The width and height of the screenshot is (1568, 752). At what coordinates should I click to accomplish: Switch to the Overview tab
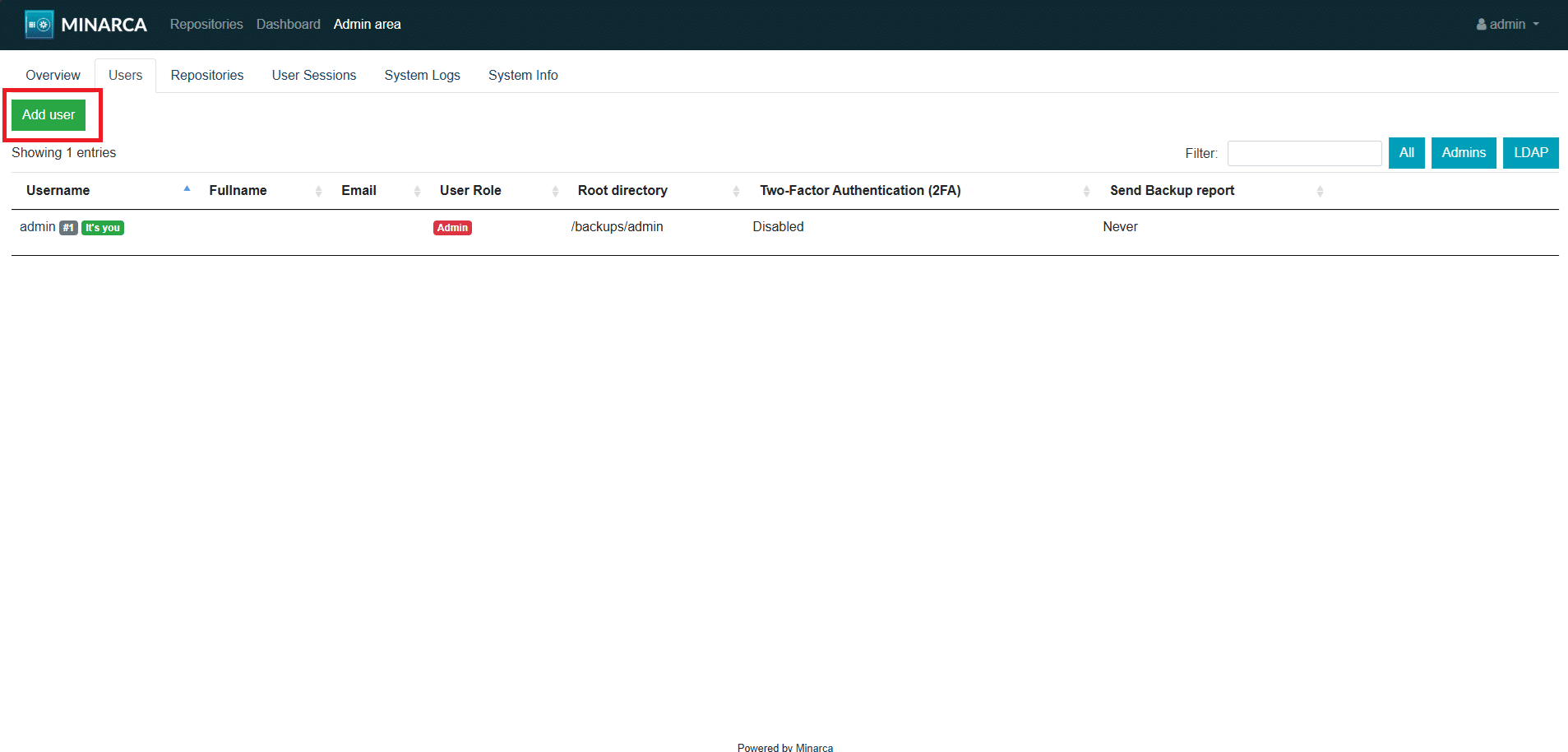point(53,75)
